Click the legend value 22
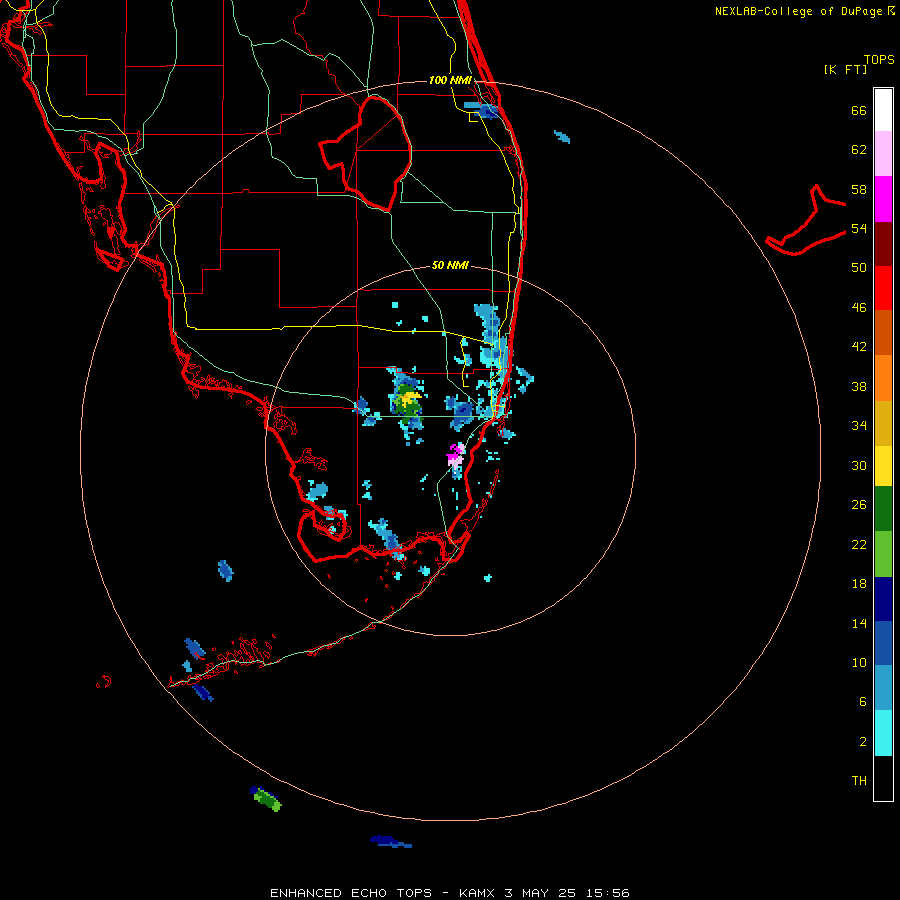Image resolution: width=900 pixels, height=900 pixels. point(859,545)
